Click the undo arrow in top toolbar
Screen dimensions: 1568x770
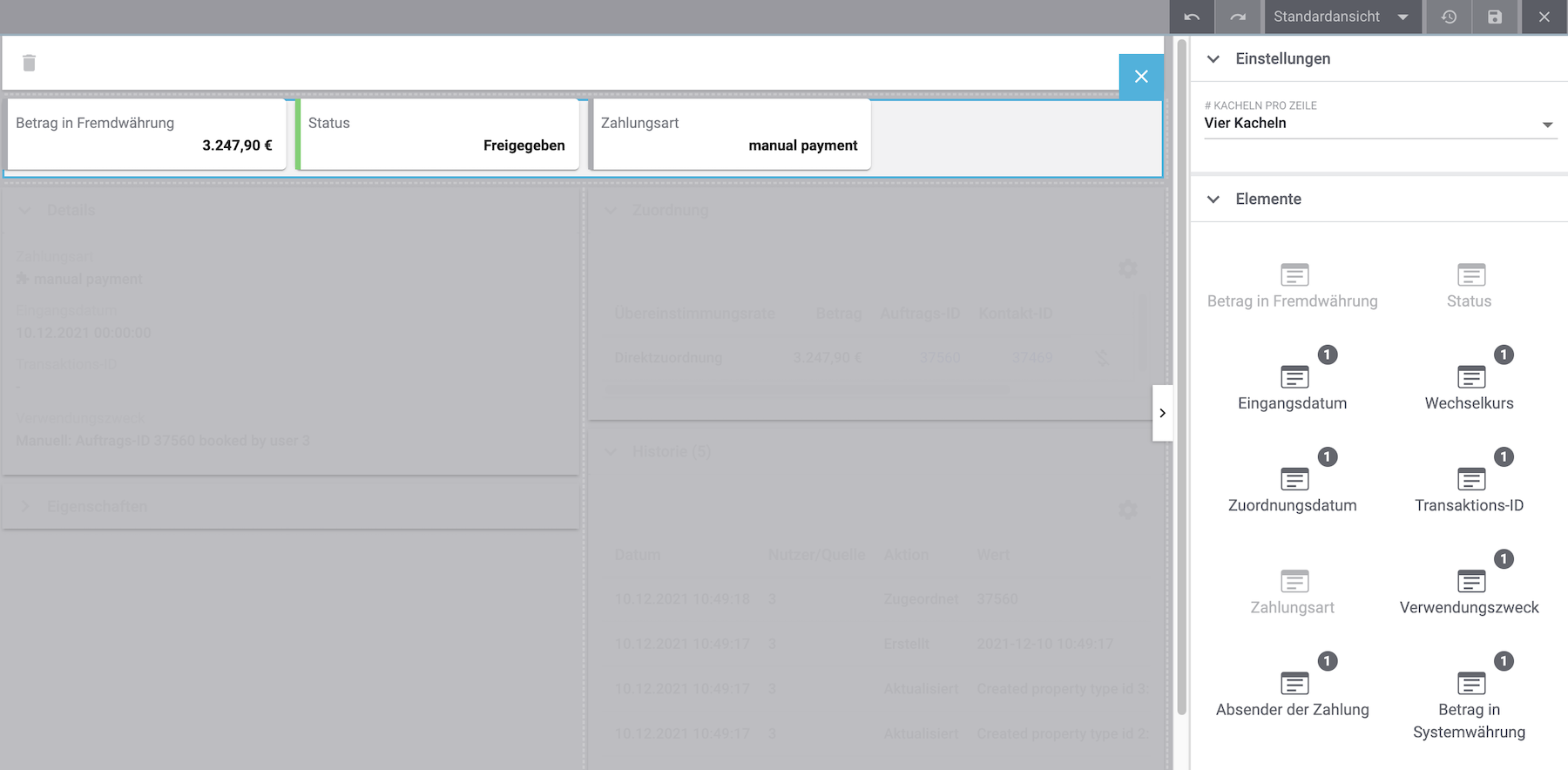pyautogui.click(x=1192, y=17)
